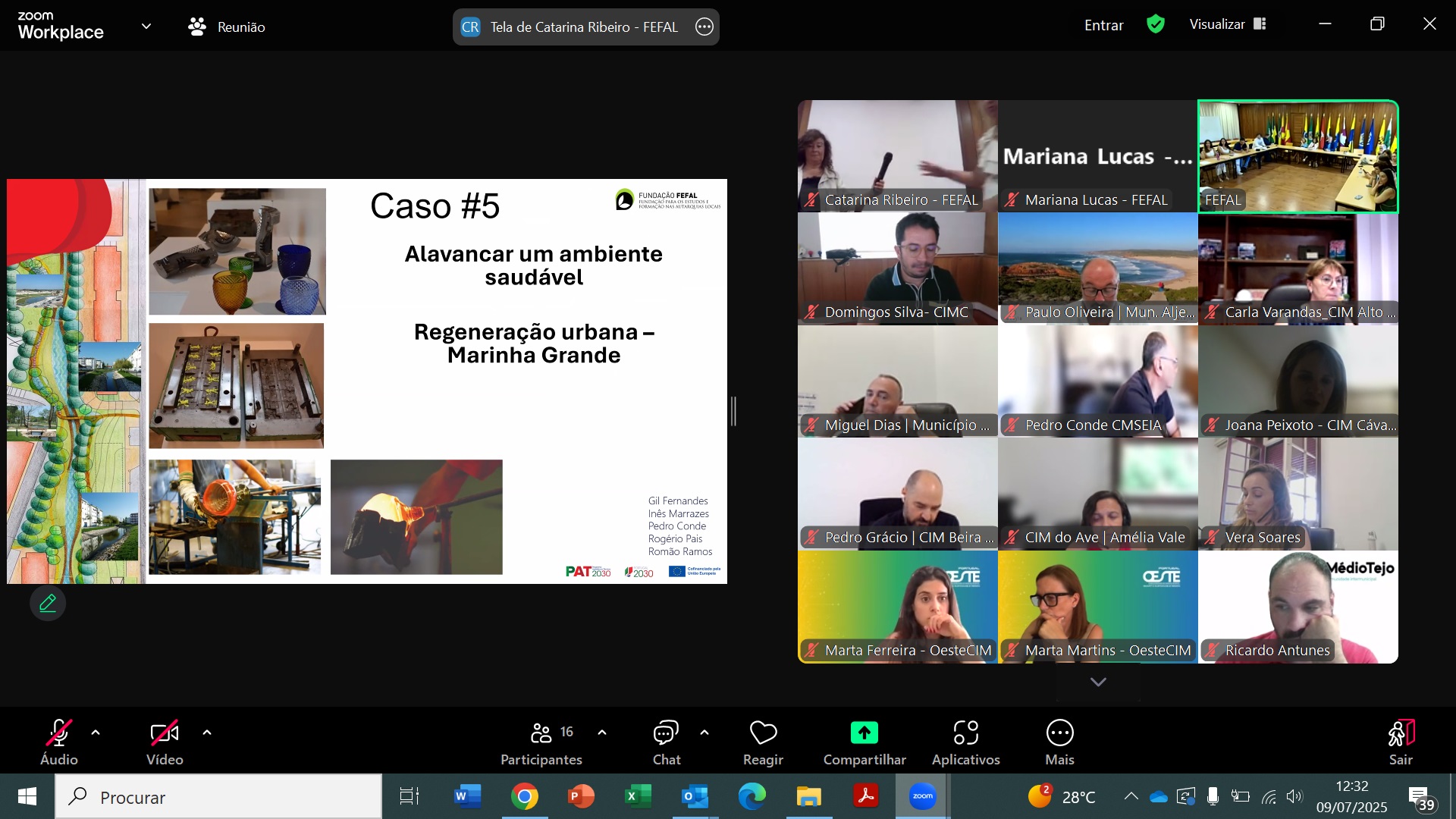Click the Sair leave meeting icon
The image size is (1456, 819).
pyautogui.click(x=1400, y=733)
